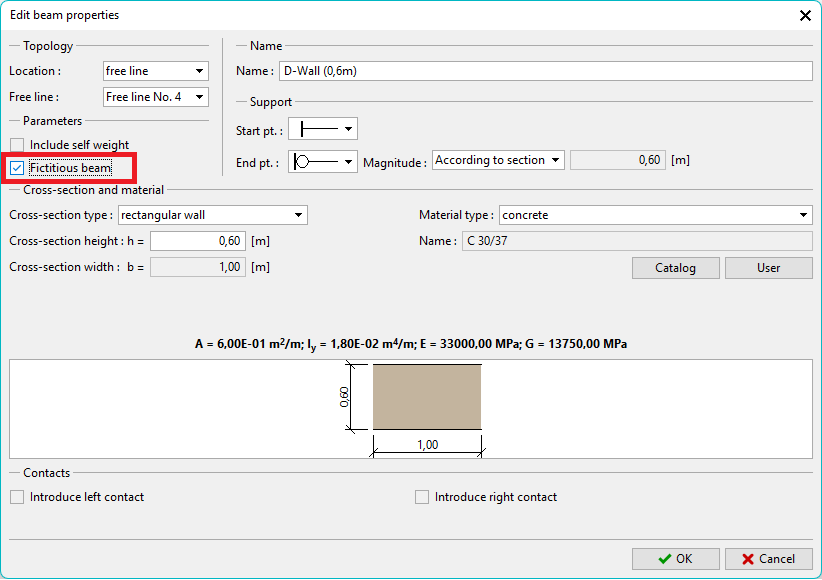Viewport: 822px width, 580px height.
Task: Open the material Catalog
Action: [675, 268]
